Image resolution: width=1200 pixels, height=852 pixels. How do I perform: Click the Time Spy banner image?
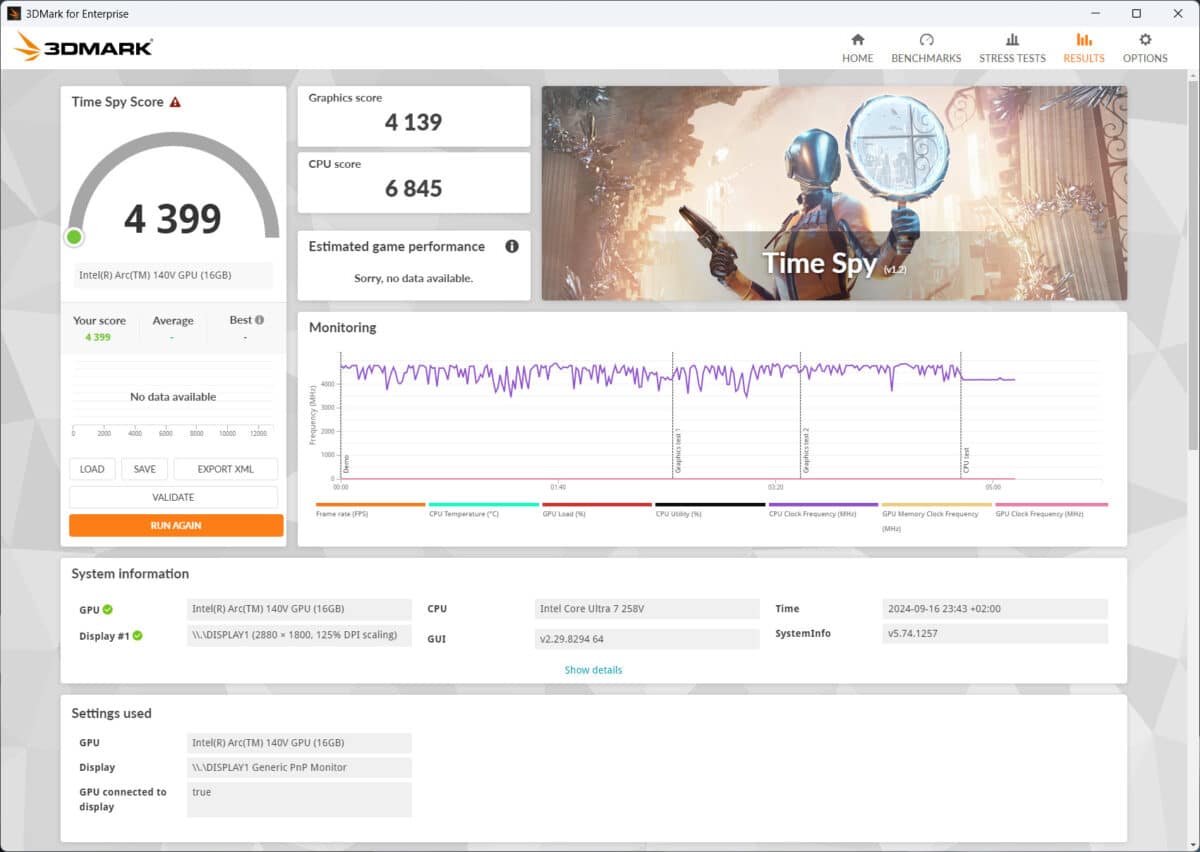pos(834,193)
